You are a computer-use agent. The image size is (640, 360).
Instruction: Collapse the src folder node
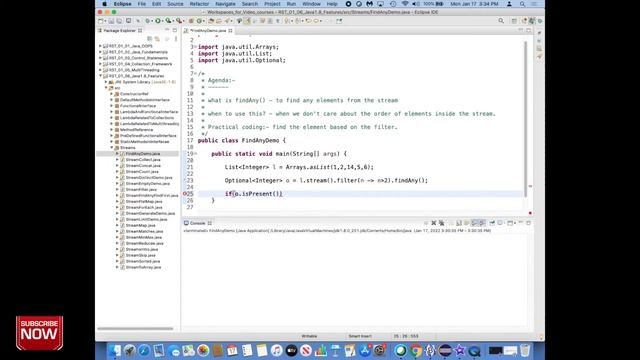coord(106,88)
